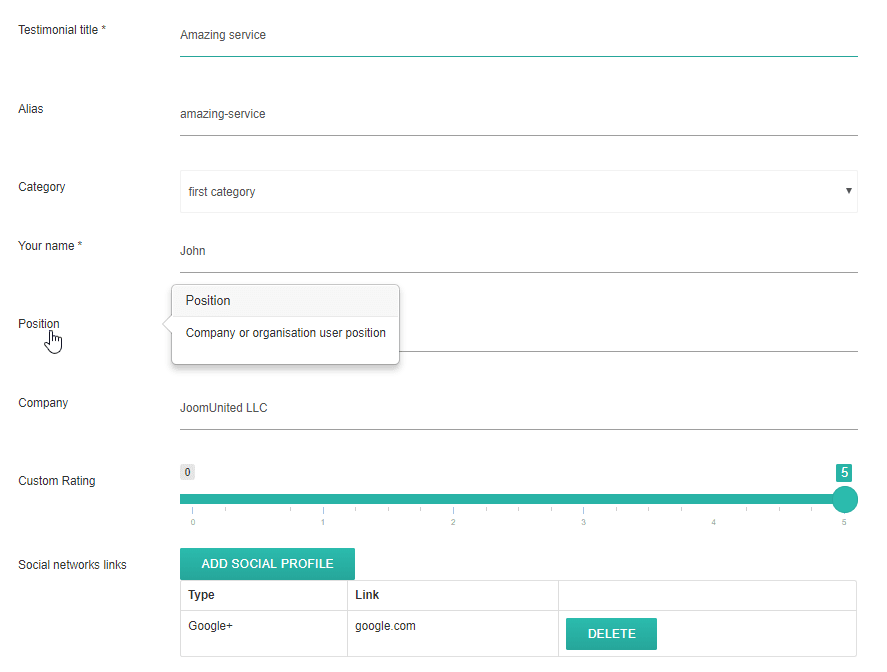This screenshot has height=672, width=887.
Task: Click the Category dropdown arrow
Action: click(848, 191)
